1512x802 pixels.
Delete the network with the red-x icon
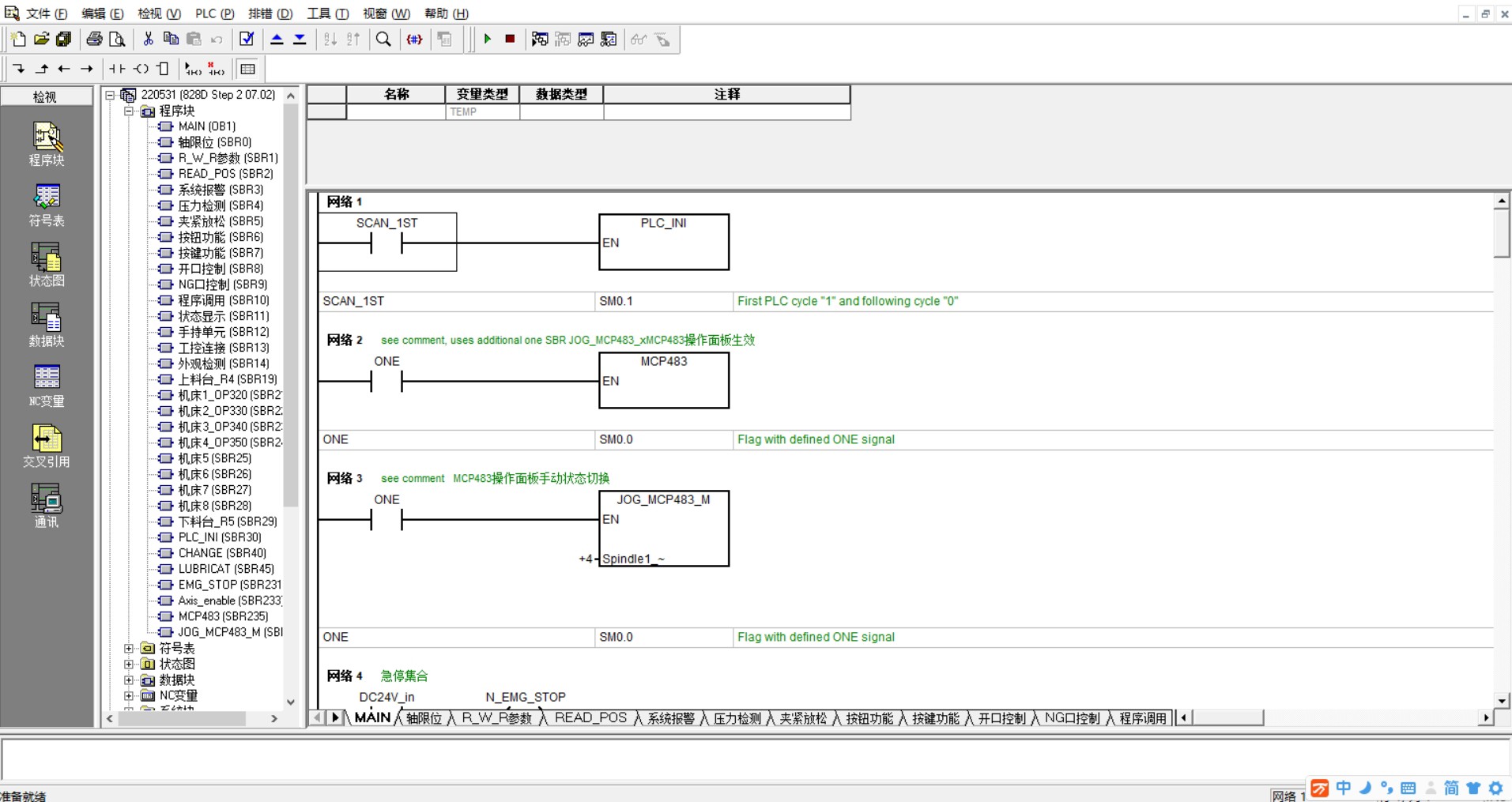click(x=216, y=69)
